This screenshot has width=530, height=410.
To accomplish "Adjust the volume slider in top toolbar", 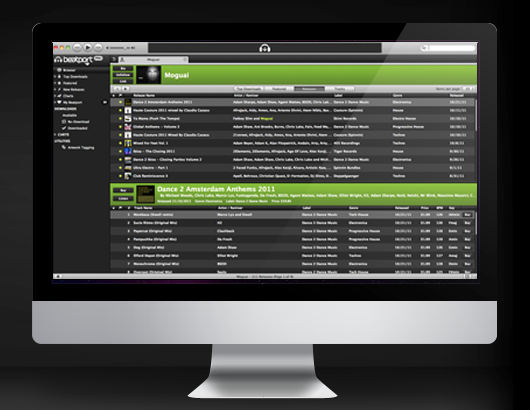I will 121,48.
